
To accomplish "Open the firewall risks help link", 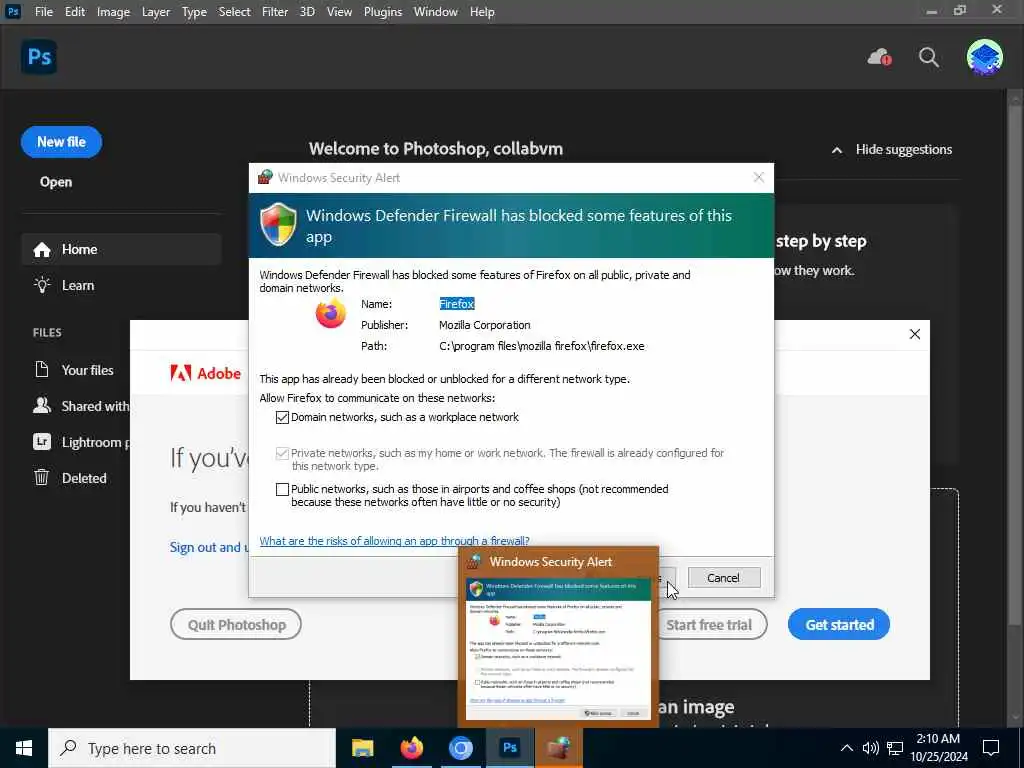I will click(394, 541).
